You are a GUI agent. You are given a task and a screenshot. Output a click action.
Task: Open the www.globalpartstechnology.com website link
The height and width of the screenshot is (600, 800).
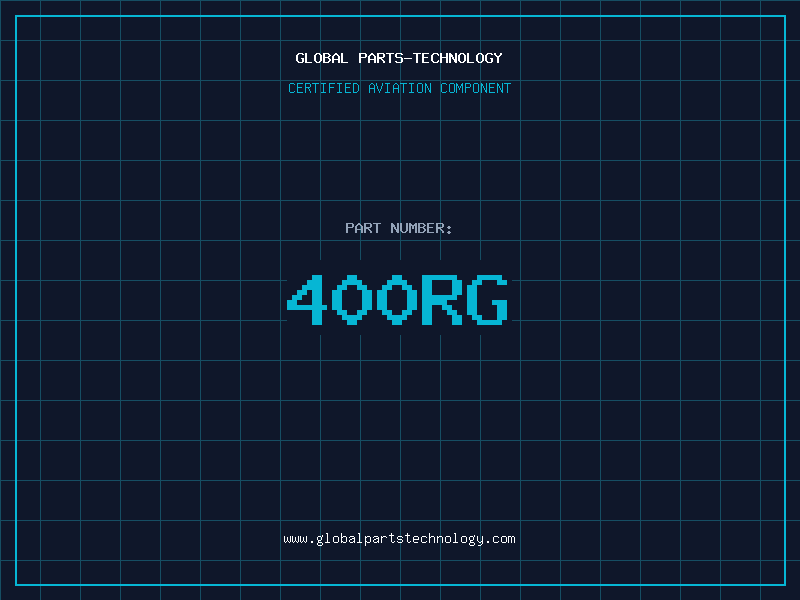399,539
